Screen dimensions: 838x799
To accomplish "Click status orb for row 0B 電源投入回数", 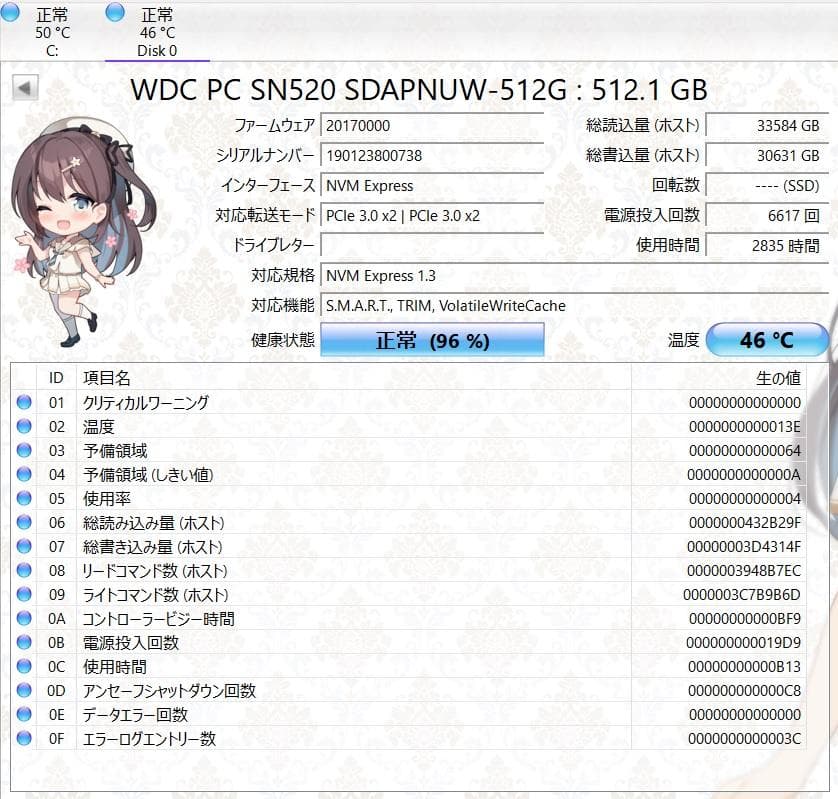I will [24, 642].
